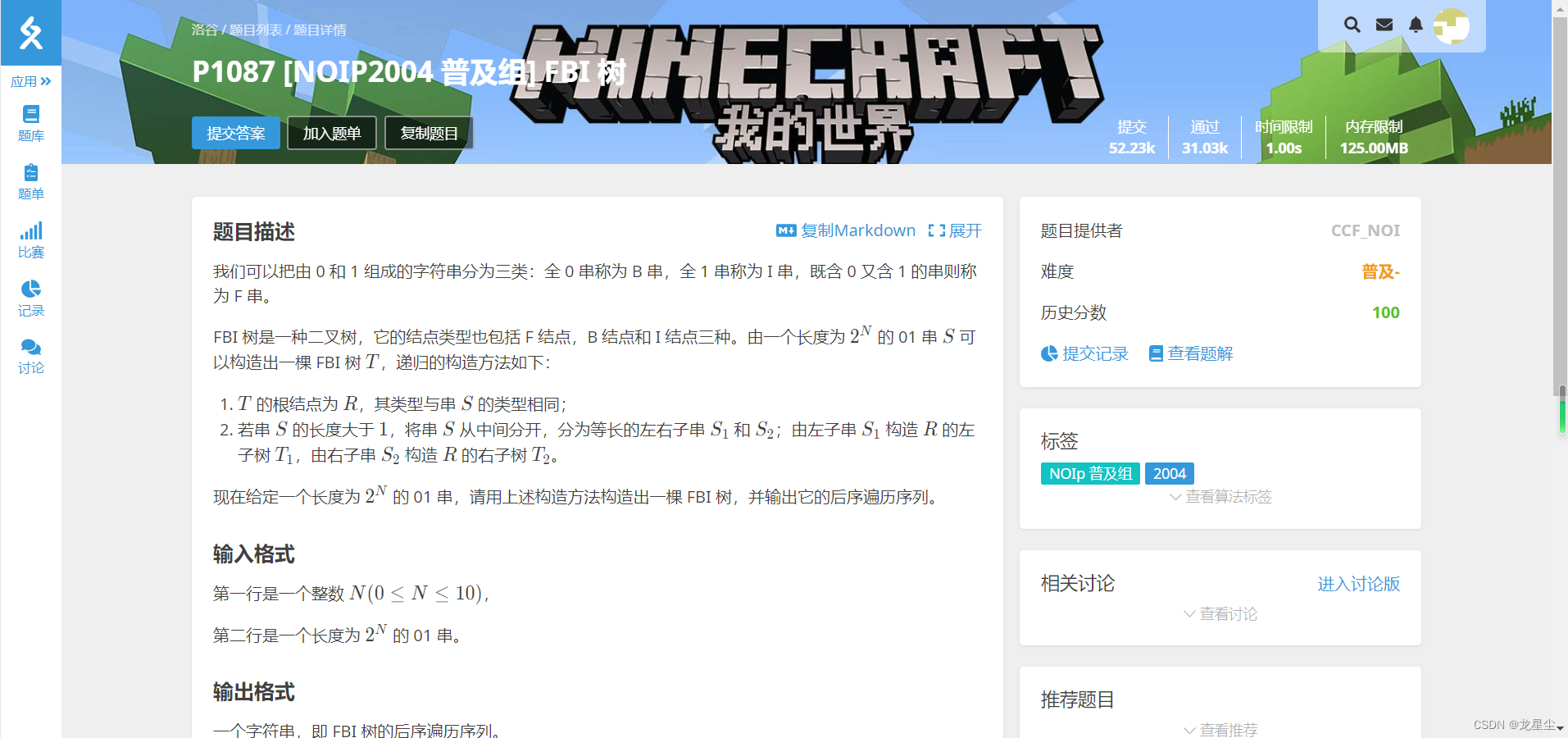Open the 进入讨论版 link
The image size is (1568, 738).
point(1358,584)
